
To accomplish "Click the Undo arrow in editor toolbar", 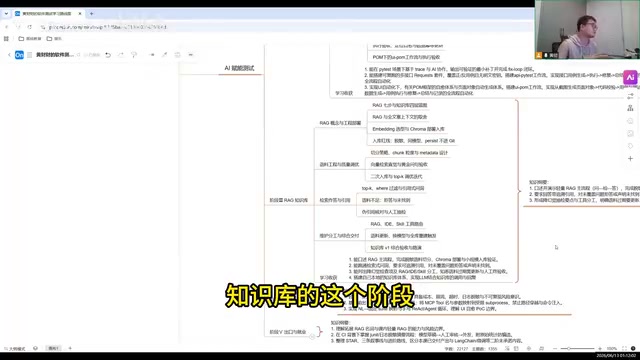I will point(108,55).
